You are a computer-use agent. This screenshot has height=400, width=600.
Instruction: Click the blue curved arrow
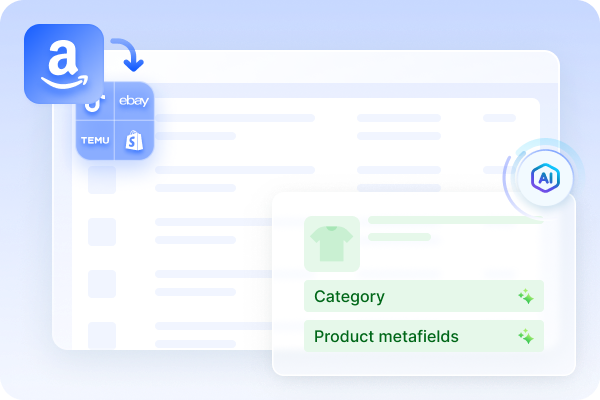pyautogui.click(x=128, y=55)
